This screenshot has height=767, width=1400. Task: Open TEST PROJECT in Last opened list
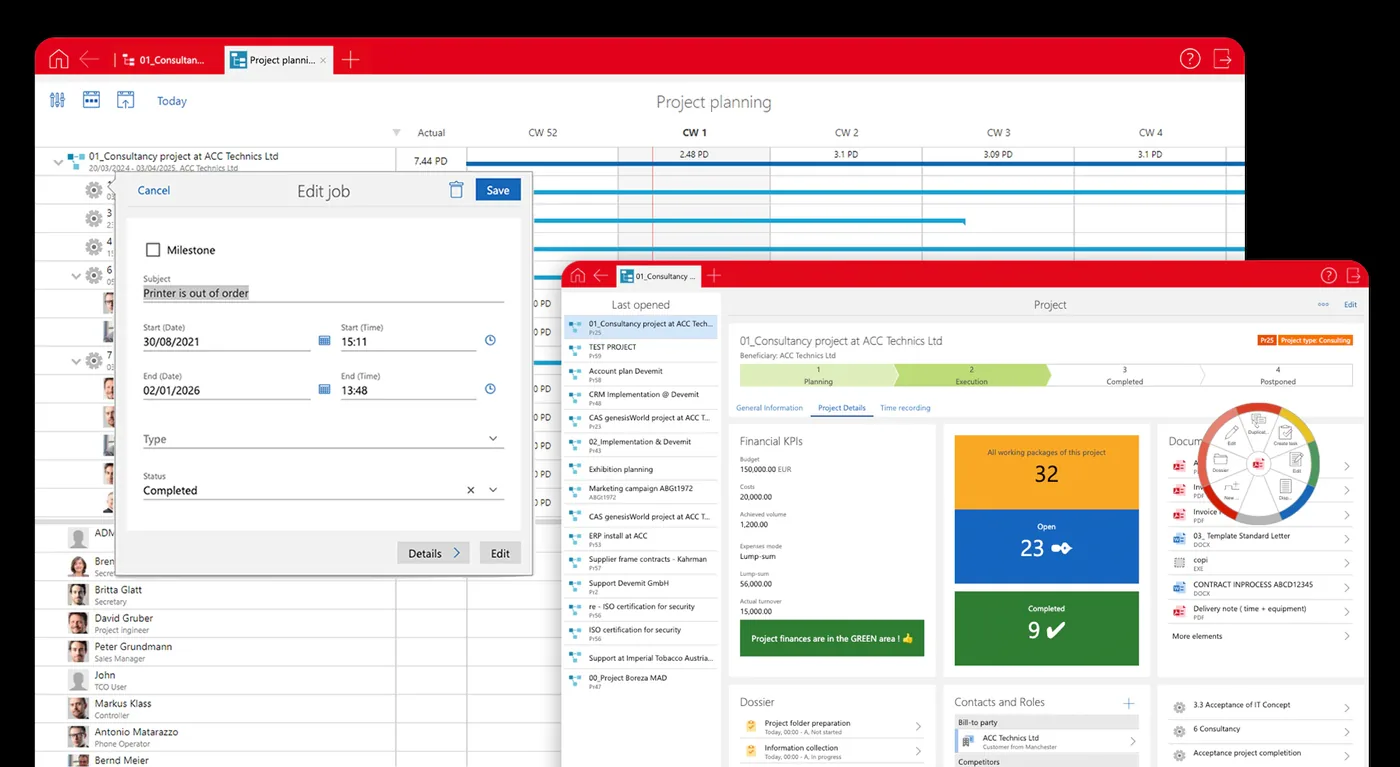pos(640,350)
